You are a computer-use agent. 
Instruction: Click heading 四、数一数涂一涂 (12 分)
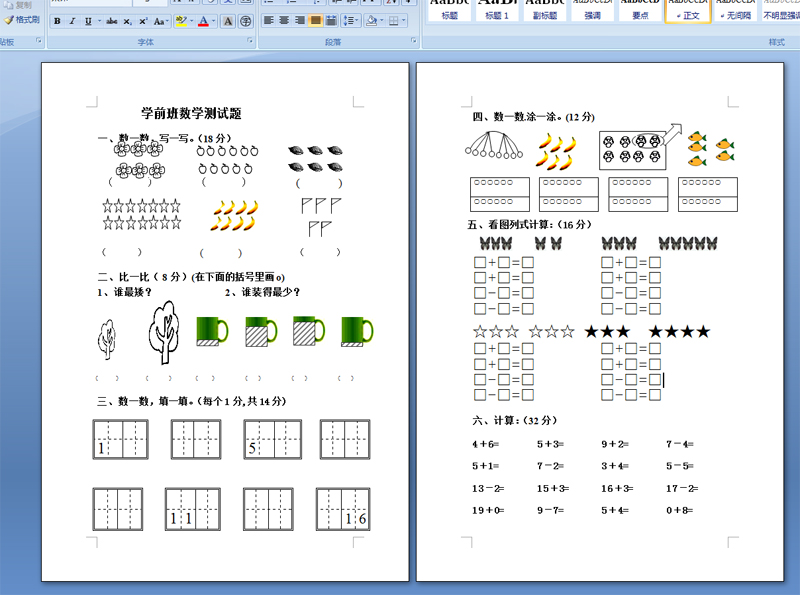[x=533, y=117]
